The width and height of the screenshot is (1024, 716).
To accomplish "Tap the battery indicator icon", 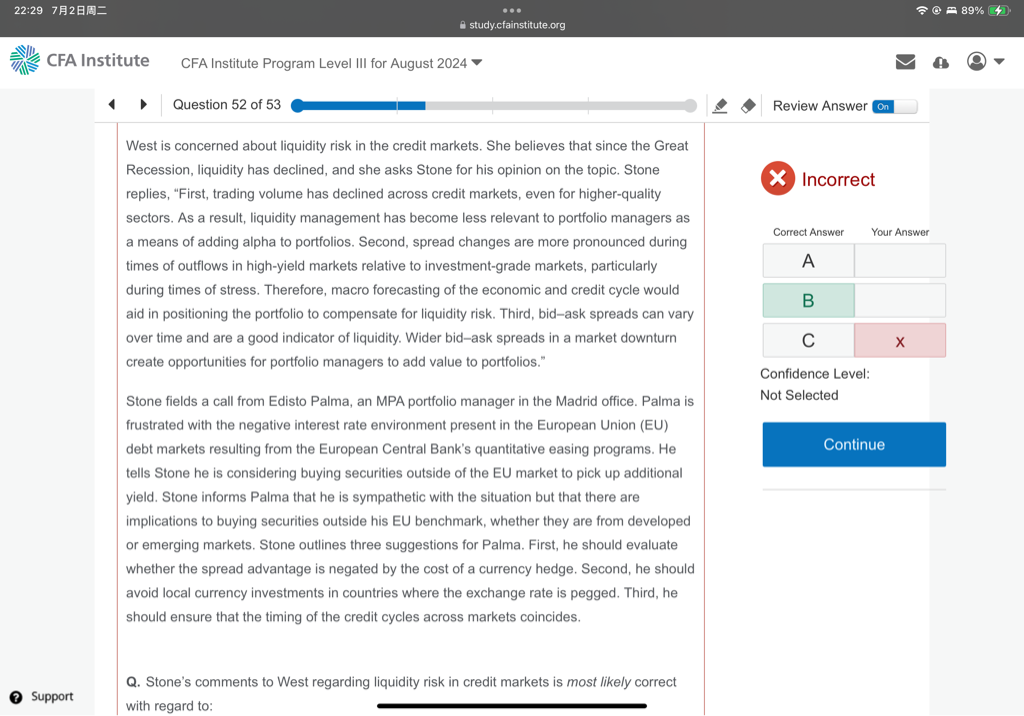I will (999, 10).
